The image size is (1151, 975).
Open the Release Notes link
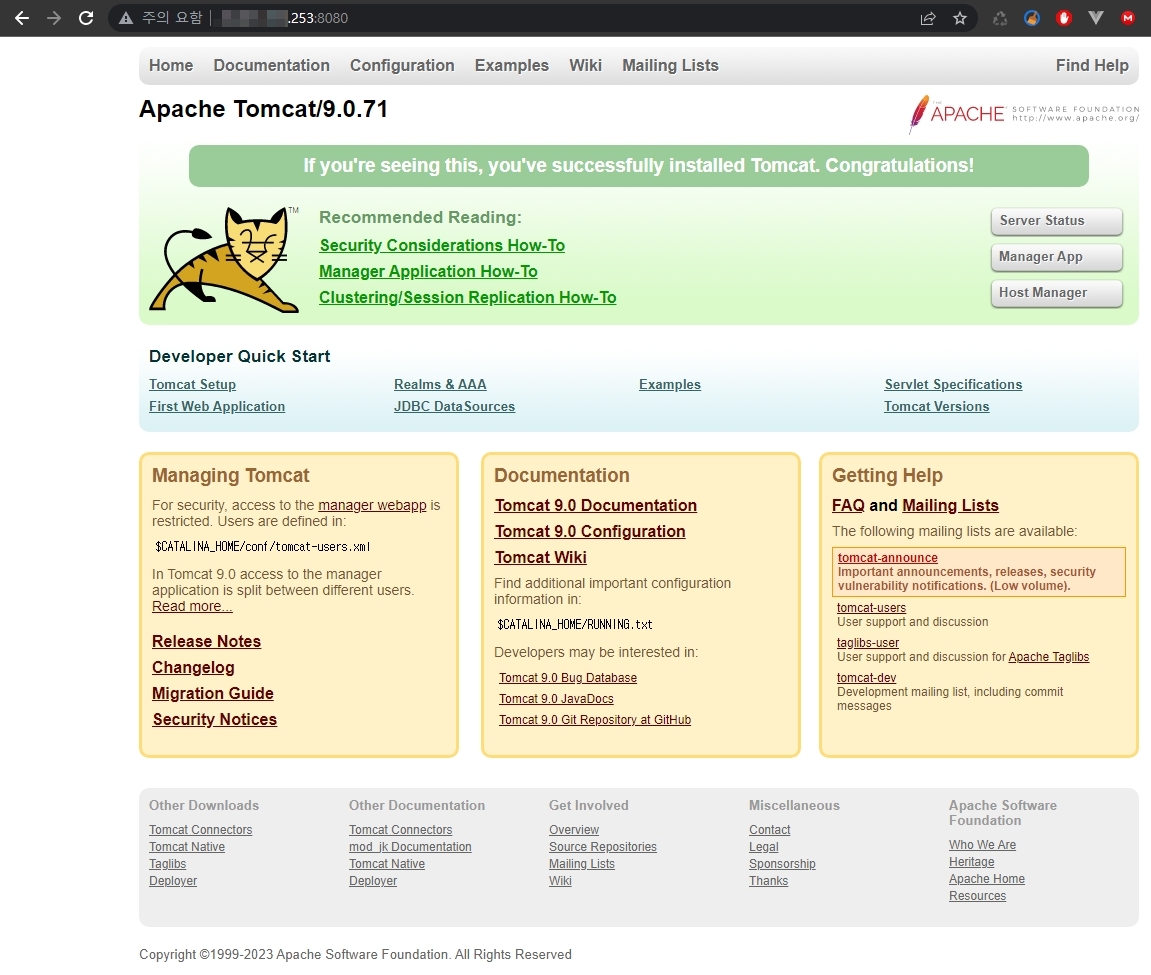click(206, 642)
